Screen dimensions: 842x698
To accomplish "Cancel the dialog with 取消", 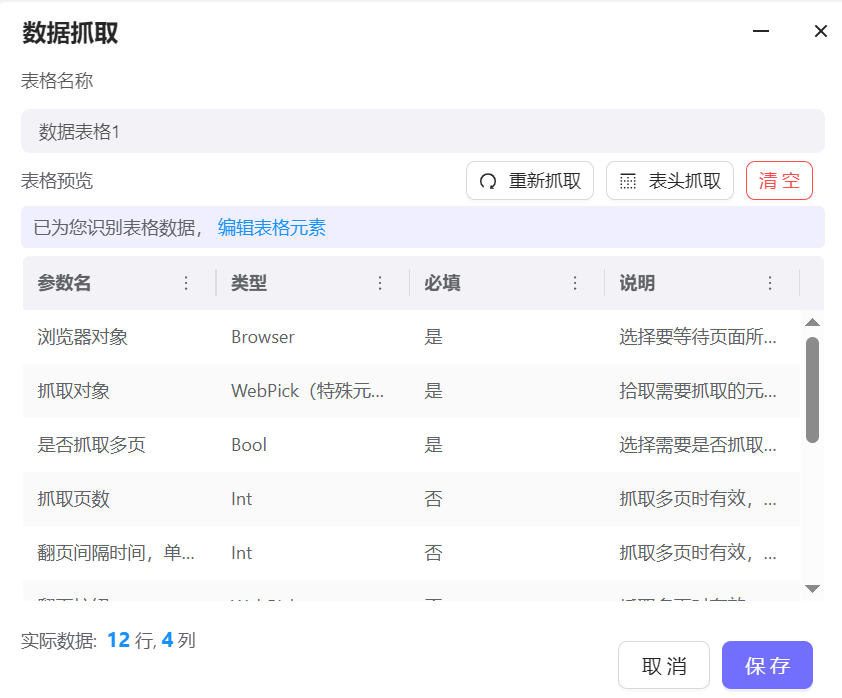I will (x=664, y=666).
